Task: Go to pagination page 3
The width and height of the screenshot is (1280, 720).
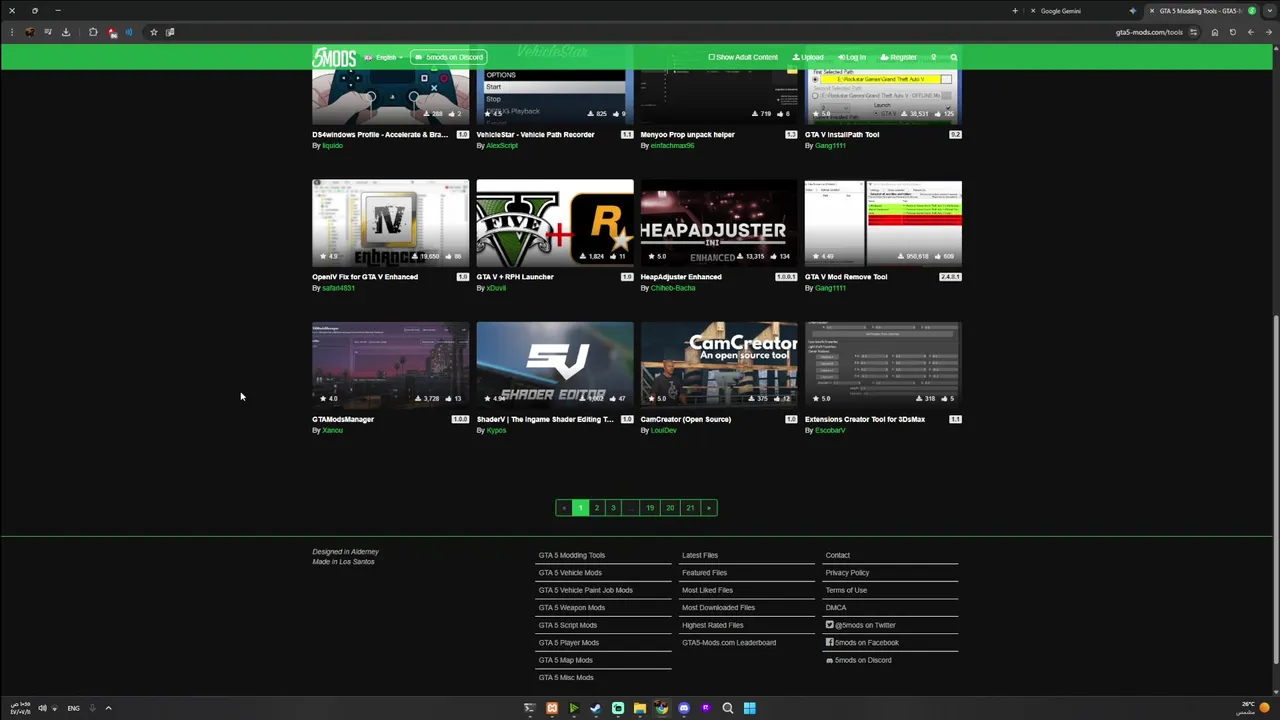Action: [613, 508]
